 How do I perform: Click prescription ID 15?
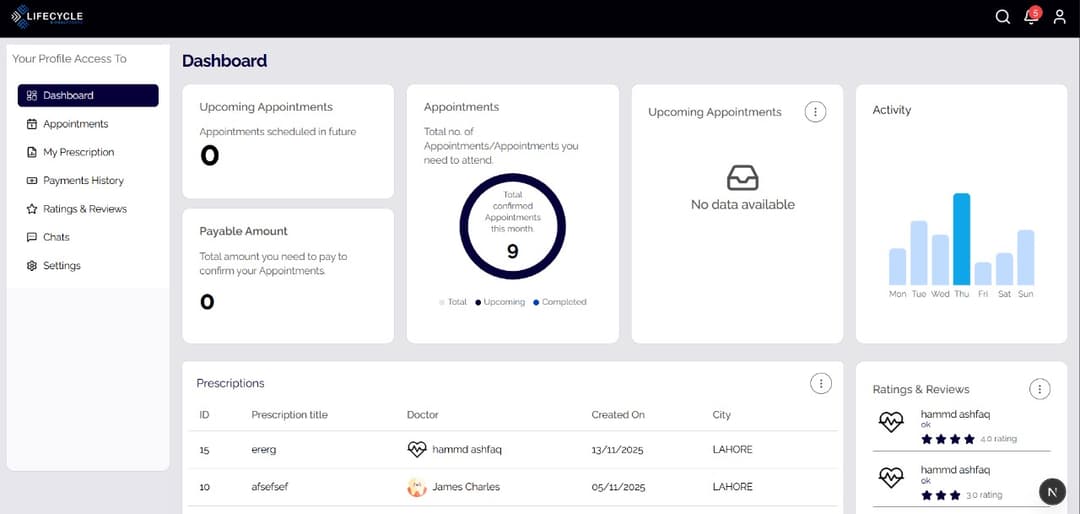205,450
